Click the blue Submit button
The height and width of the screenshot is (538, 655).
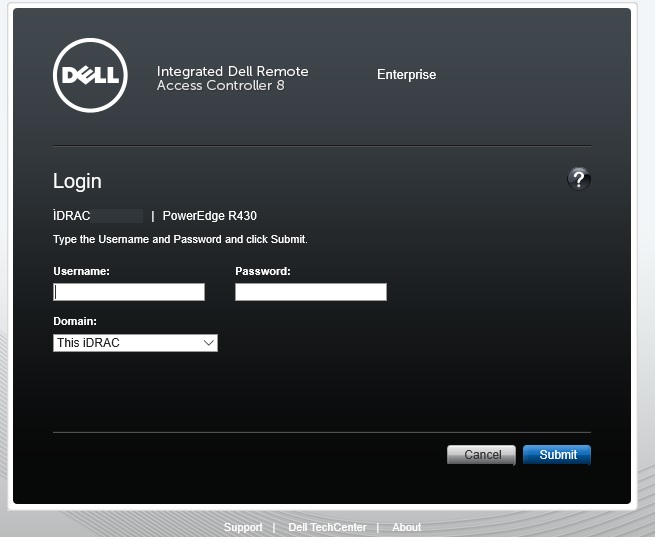click(557, 455)
